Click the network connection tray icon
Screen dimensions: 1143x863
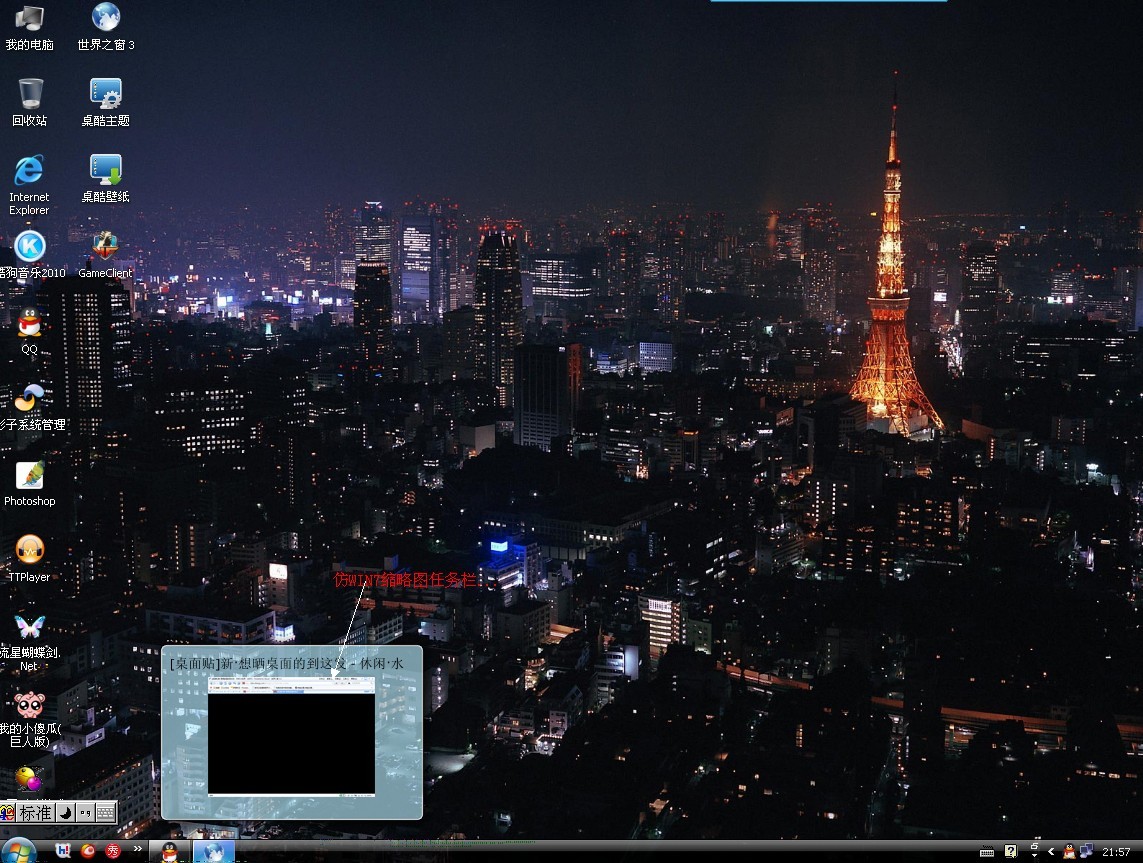pos(1086,851)
